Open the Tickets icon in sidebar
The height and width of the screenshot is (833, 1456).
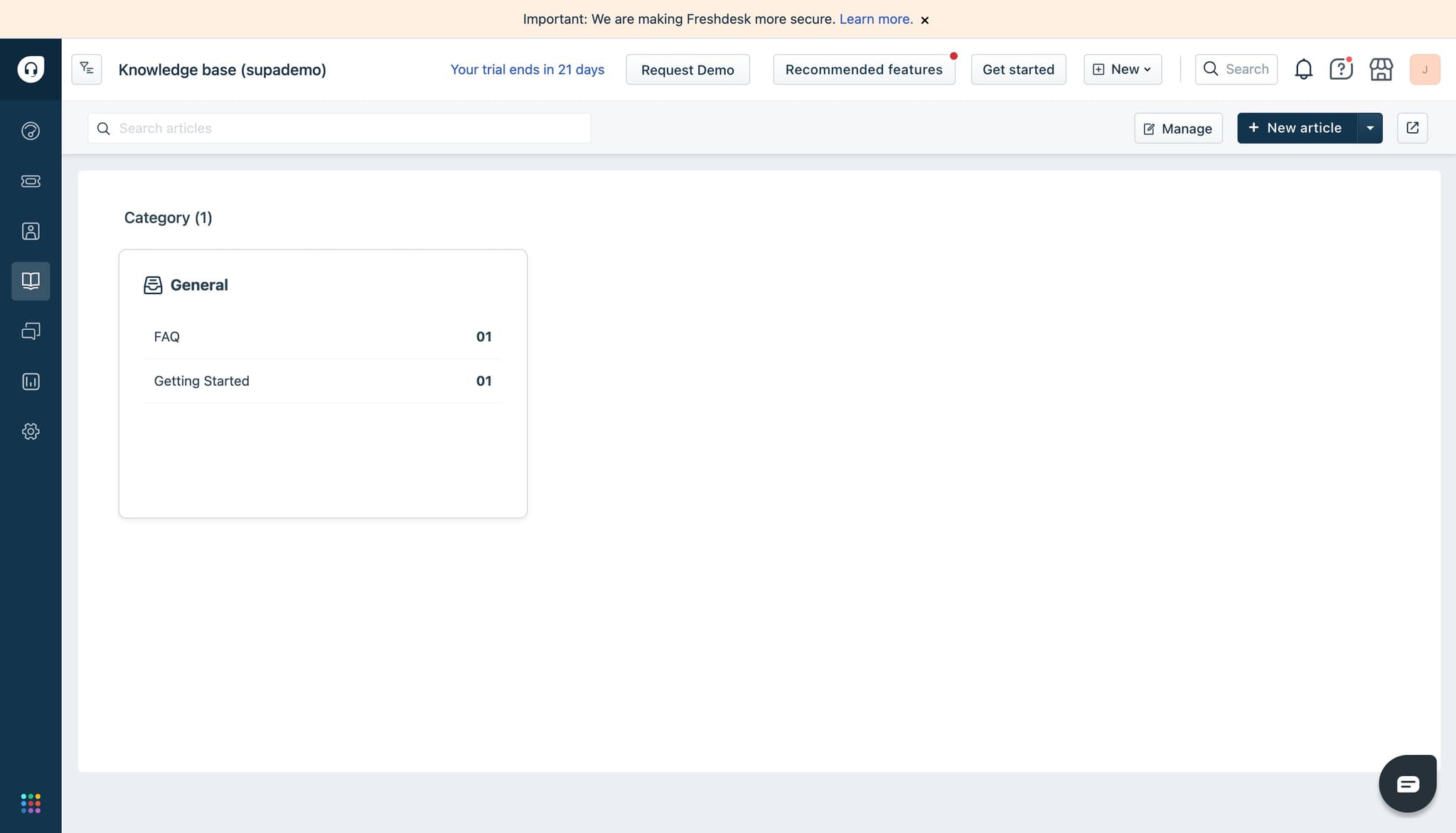tap(31, 181)
